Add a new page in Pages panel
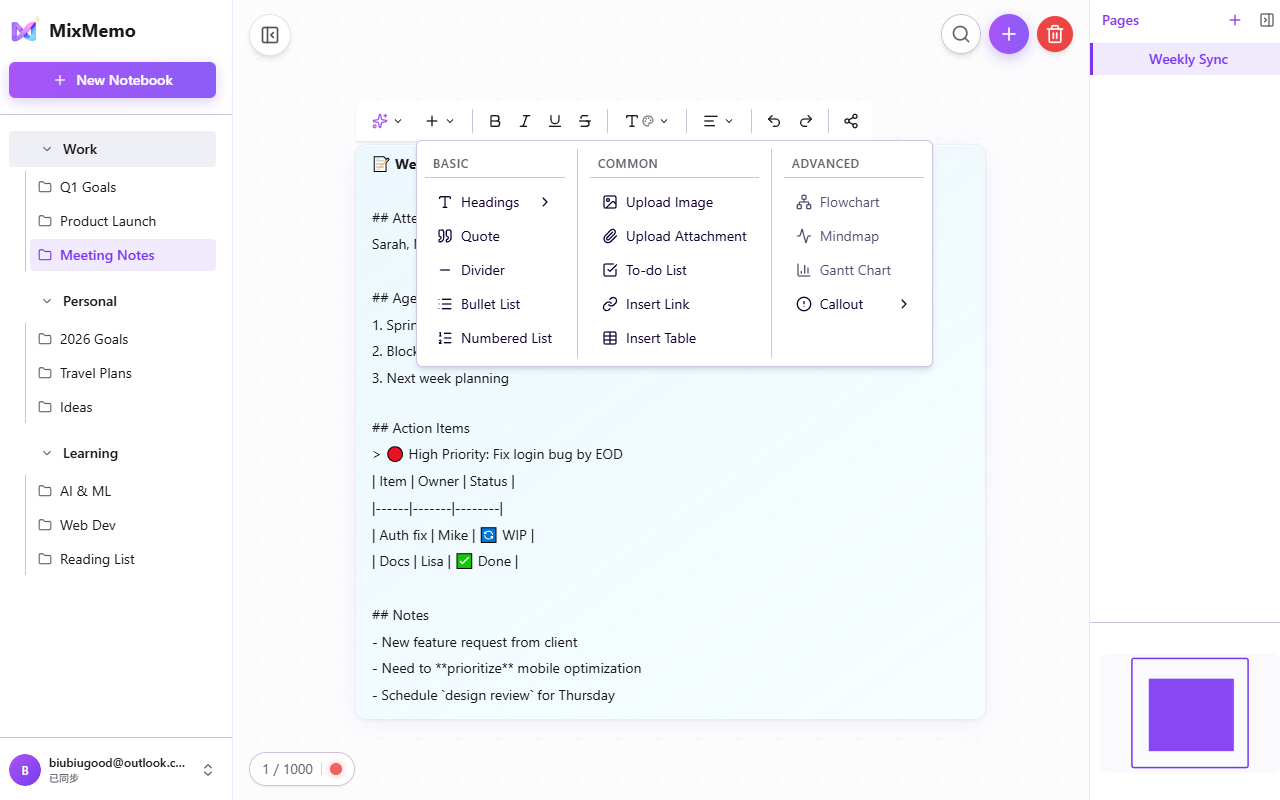 click(1235, 20)
